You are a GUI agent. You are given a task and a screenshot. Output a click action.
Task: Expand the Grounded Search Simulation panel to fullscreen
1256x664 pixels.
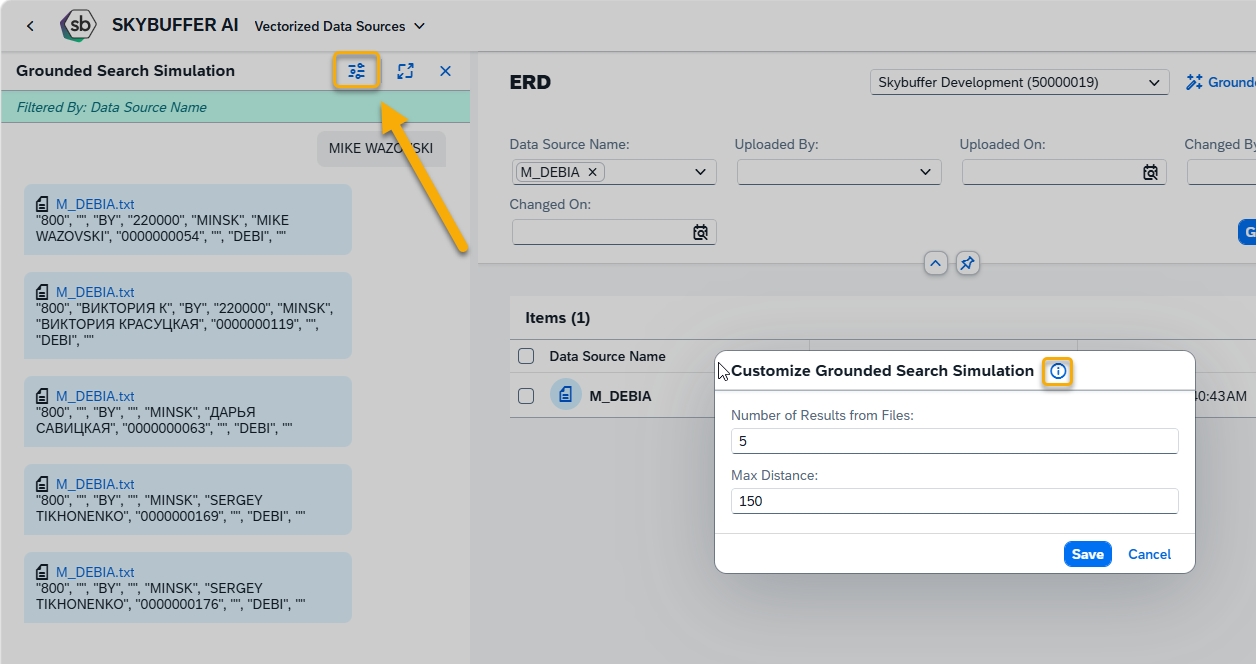(405, 71)
